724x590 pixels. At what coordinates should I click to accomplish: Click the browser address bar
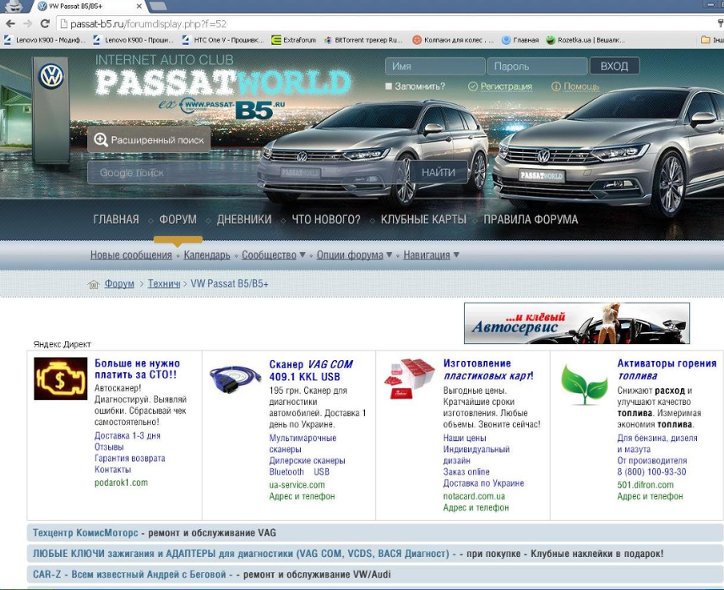388,24
